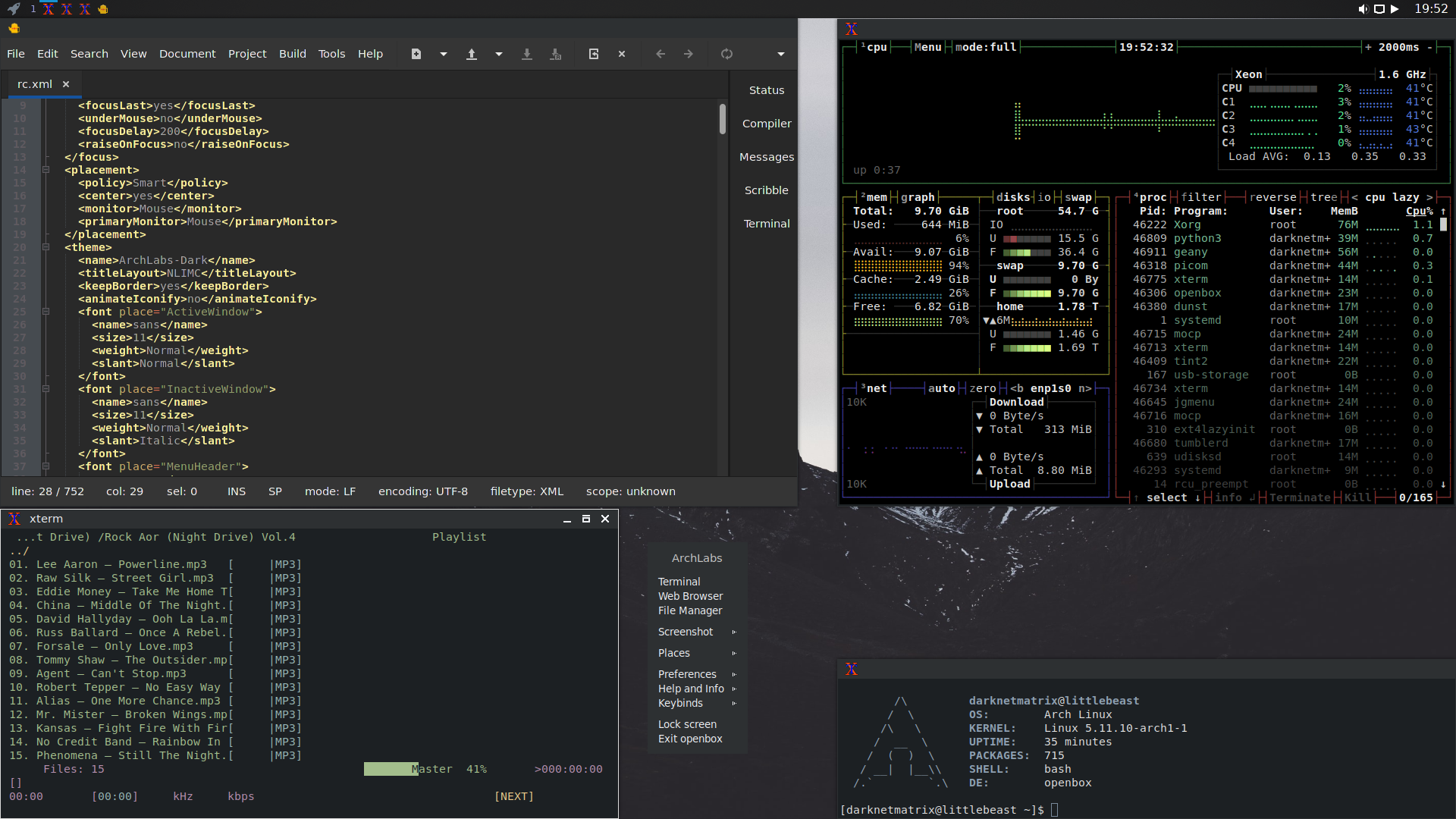Switch to the Terminal tab in Geany
Screen dimensions: 1456x819
click(767, 224)
